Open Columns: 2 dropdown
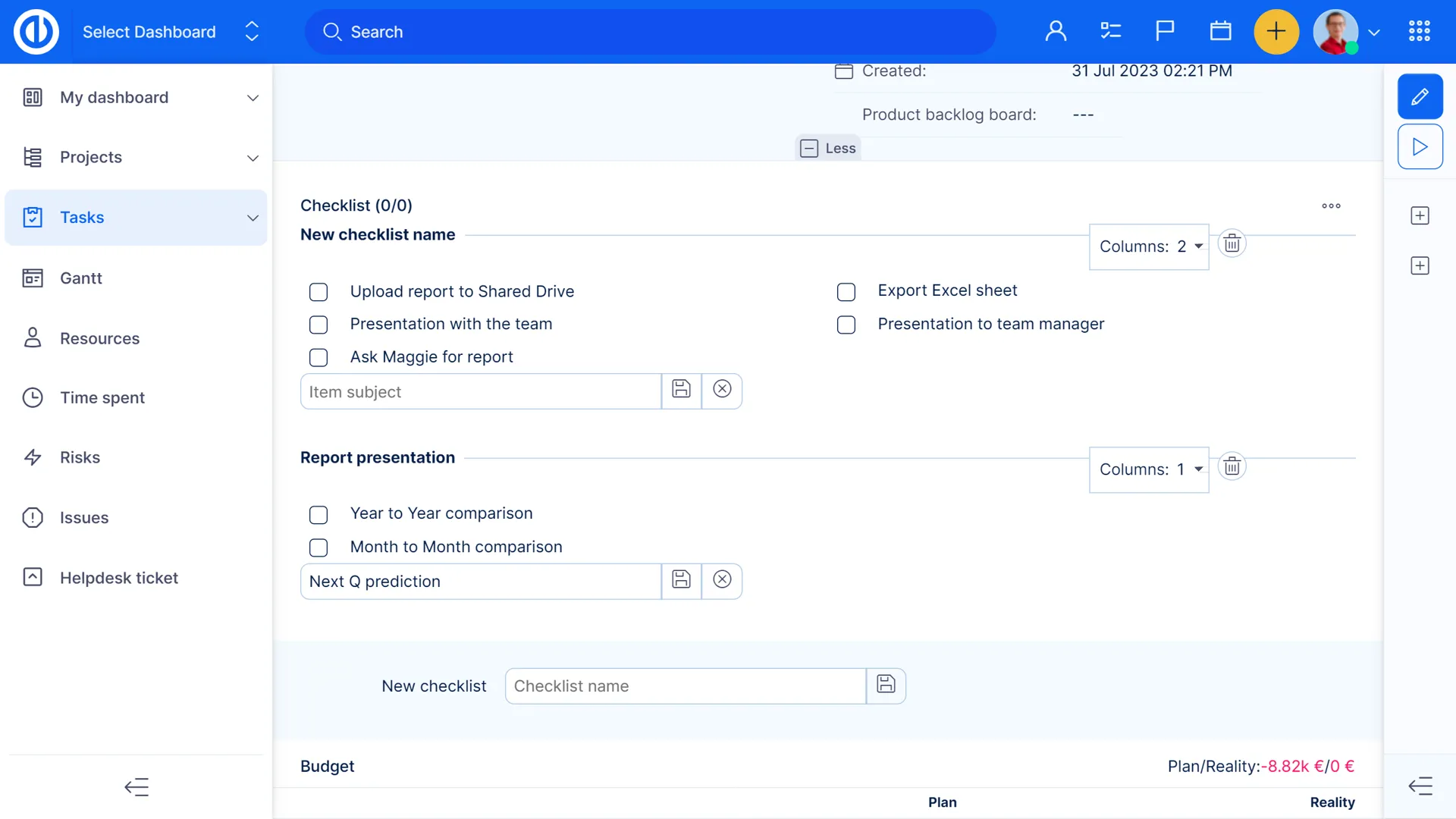Image resolution: width=1456 pixels, height=819 pixels. tap(1149, 246)
